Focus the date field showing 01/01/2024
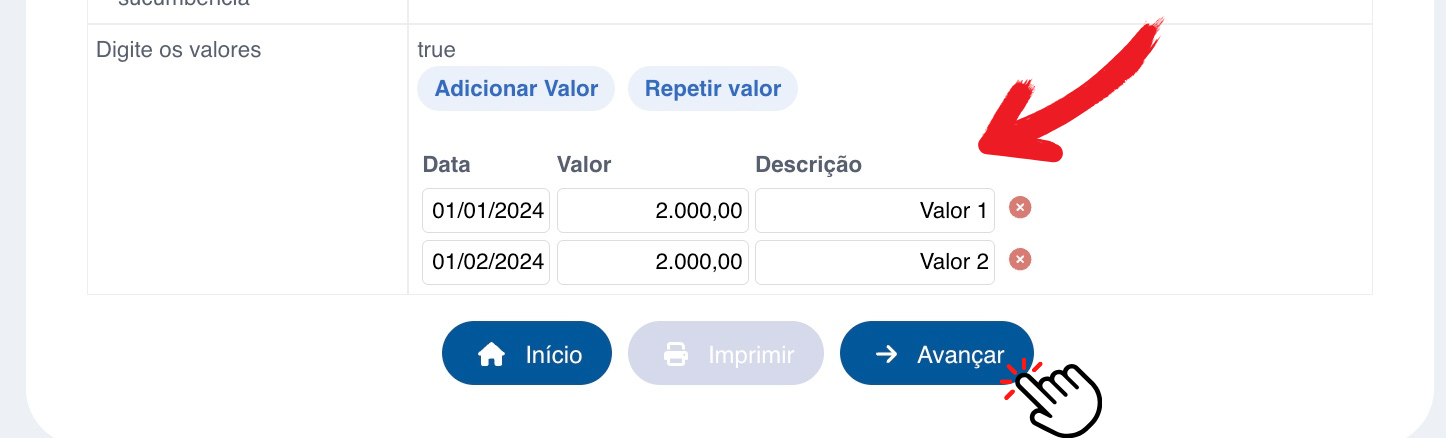The image size is (1446, 438). (x=486, y=210)
